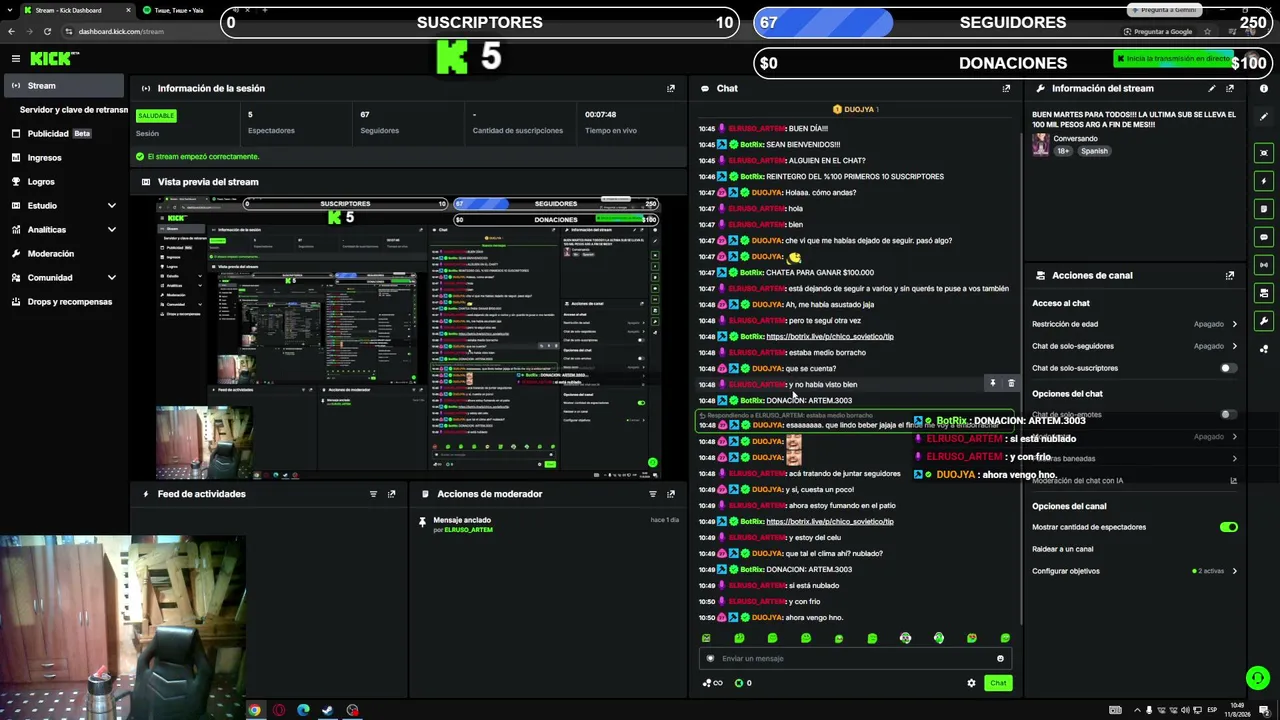Open the chat settings gear
This screenshot has width=1280, height=720.
point(971,683)
